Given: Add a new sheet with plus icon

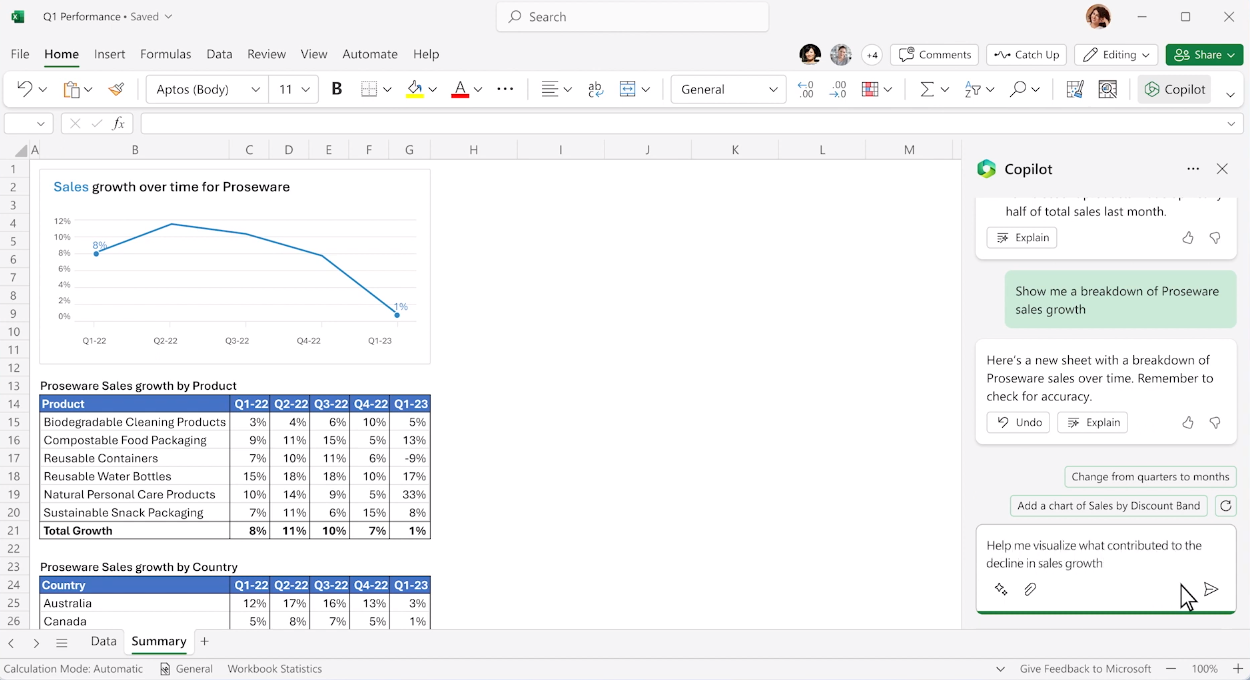Looking at the screenshot, I should [x=204, y=641].
